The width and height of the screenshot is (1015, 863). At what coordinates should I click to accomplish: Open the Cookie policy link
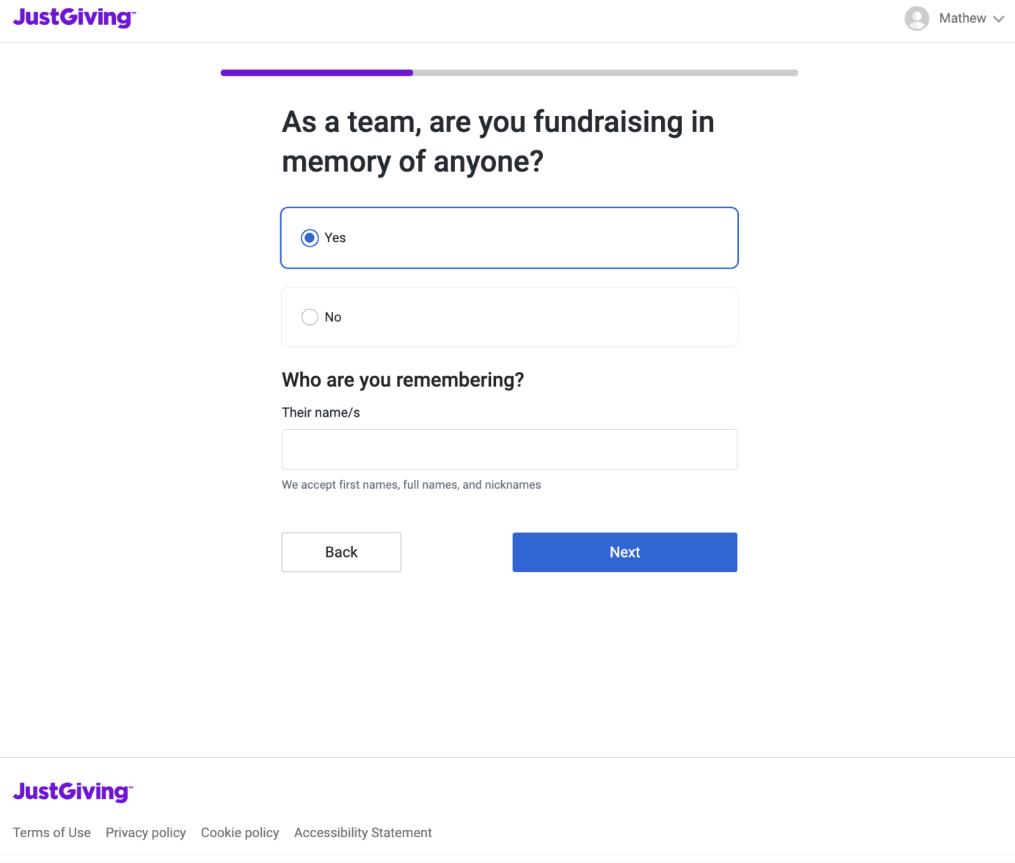[239, 832]
